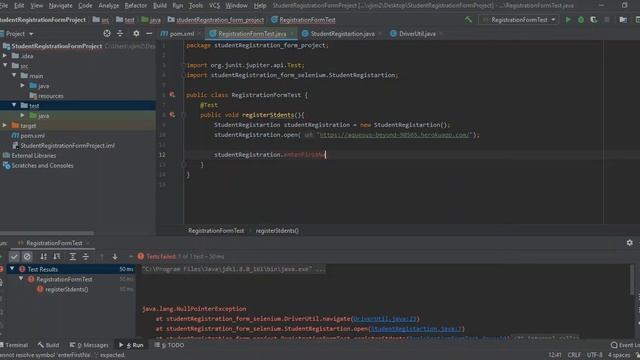Build project with the hammer icon
The width and height of the screenshot is (640, 360).
pos(468,20)
